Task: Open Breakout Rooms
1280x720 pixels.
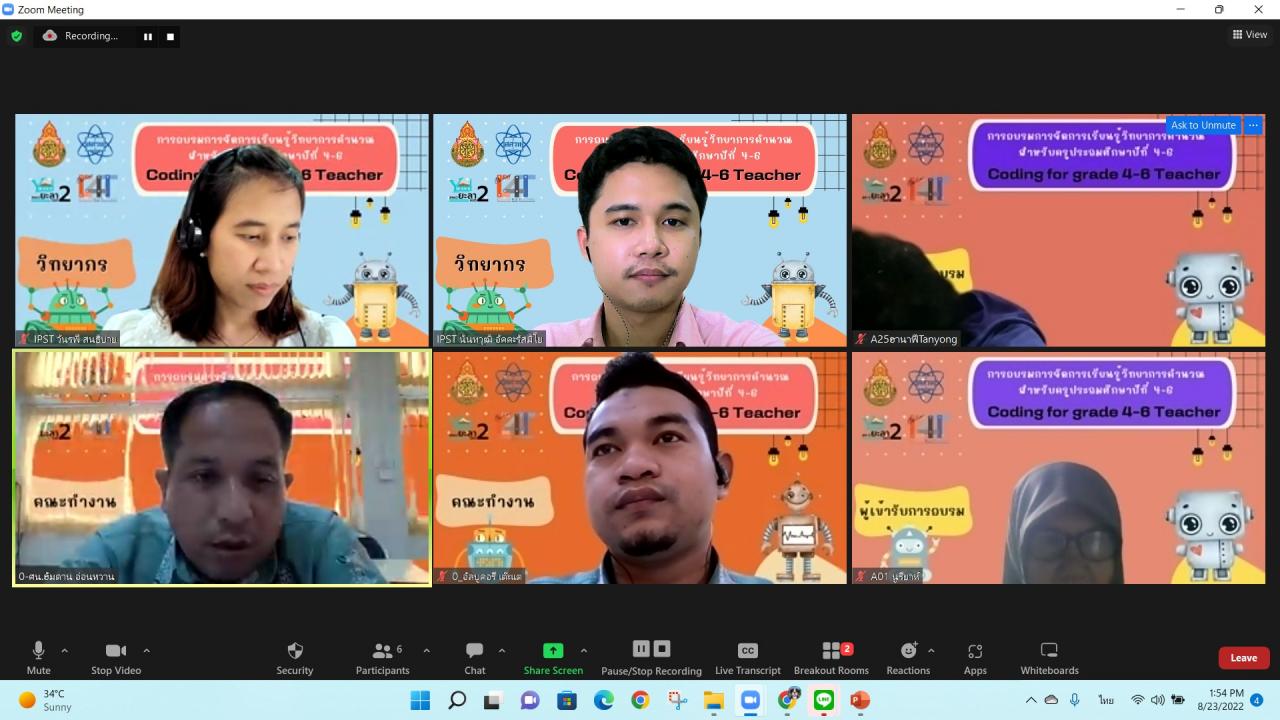Action: pos(831,658)
